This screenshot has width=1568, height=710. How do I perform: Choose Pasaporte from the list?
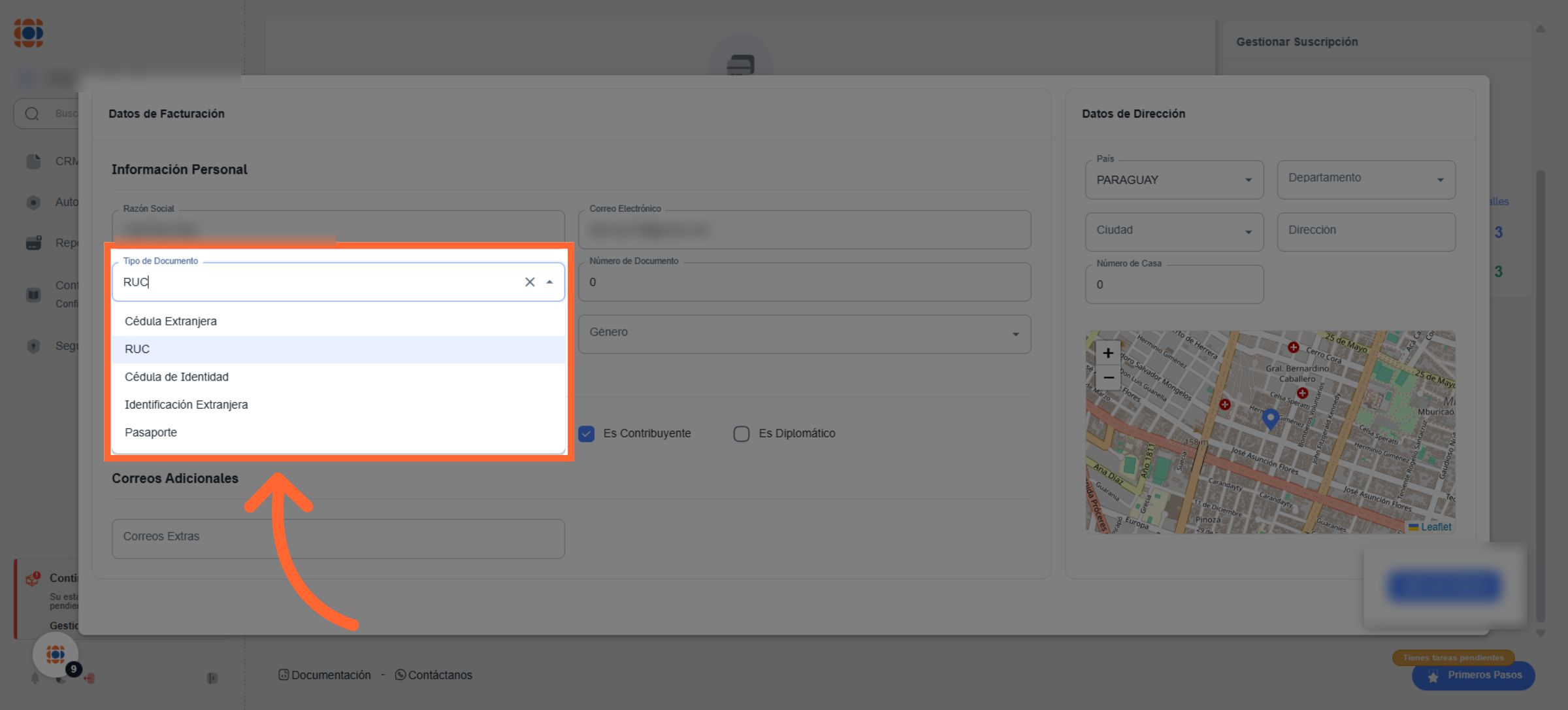point(151,432)
